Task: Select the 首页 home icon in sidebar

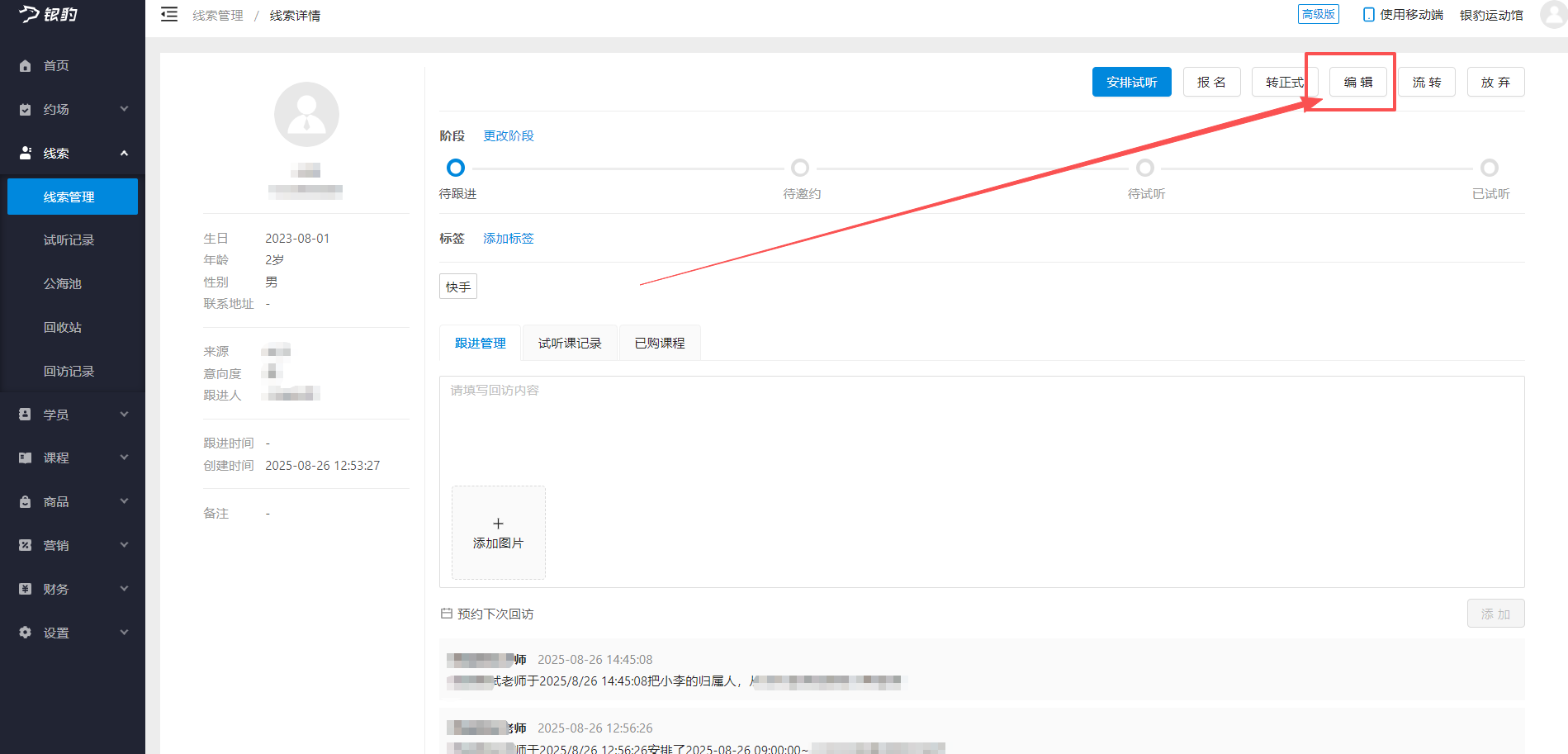Action: tap(25, 65)
